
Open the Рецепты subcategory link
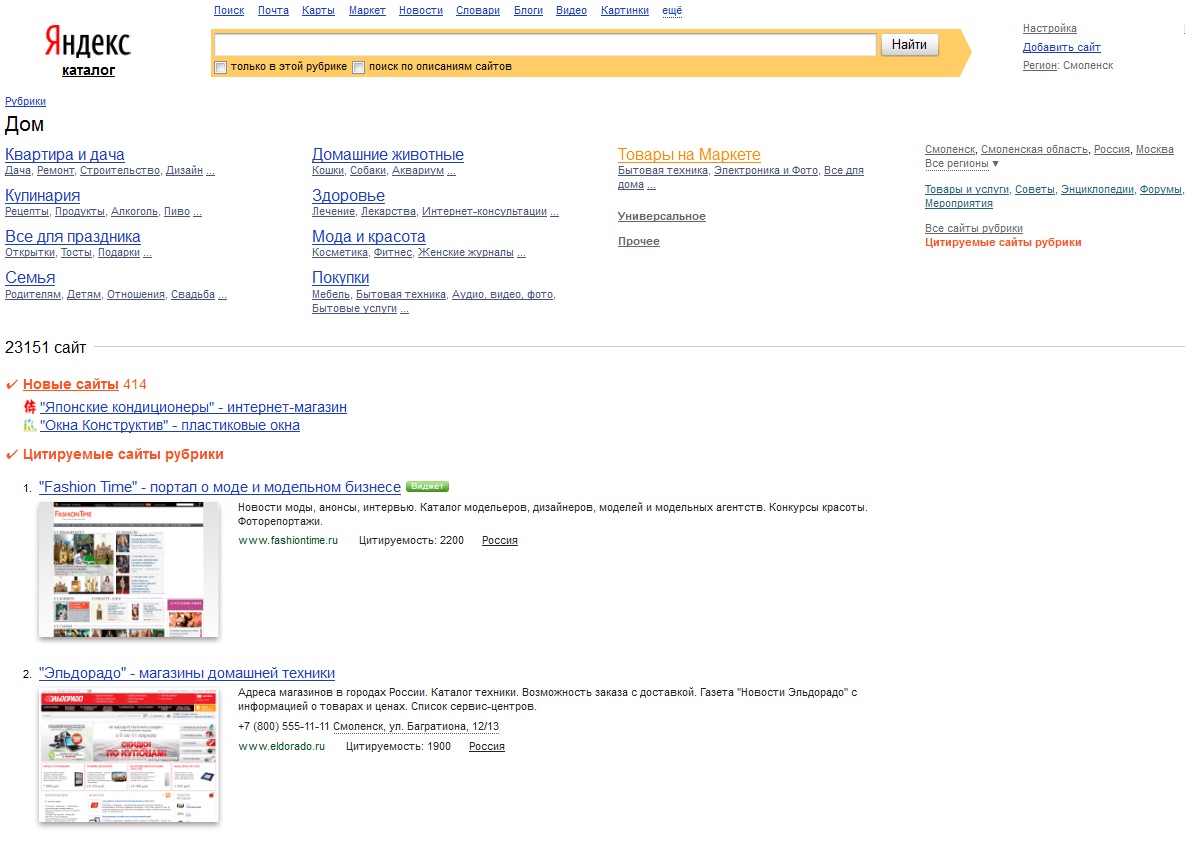[26, 212]
